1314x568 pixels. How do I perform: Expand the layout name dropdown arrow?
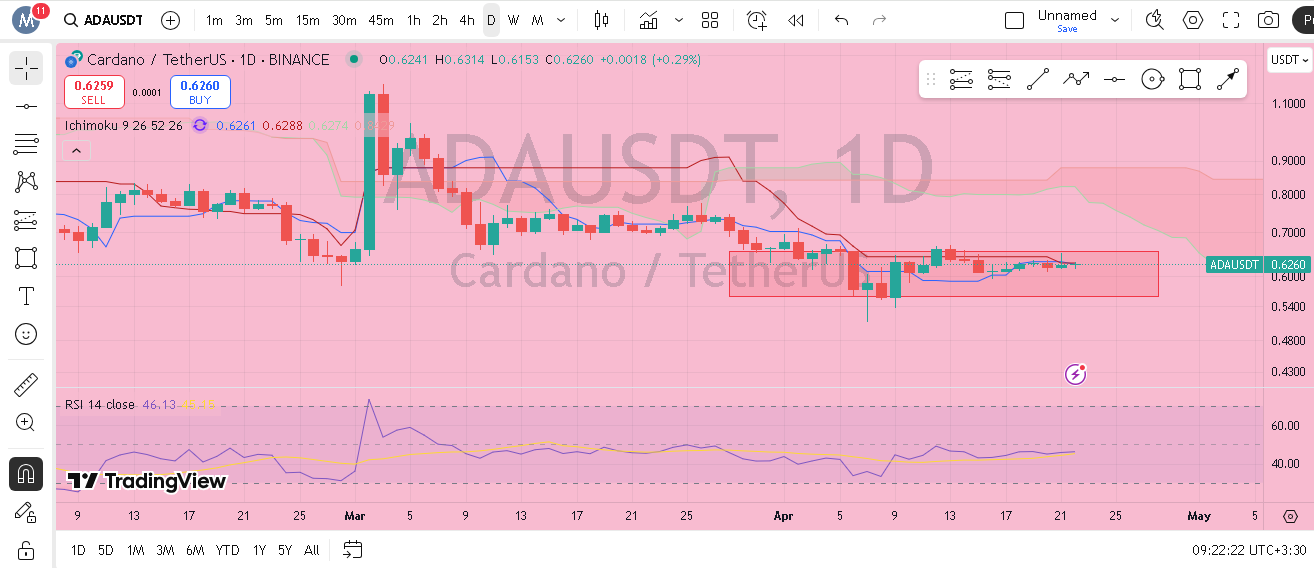pos(1115,20)
